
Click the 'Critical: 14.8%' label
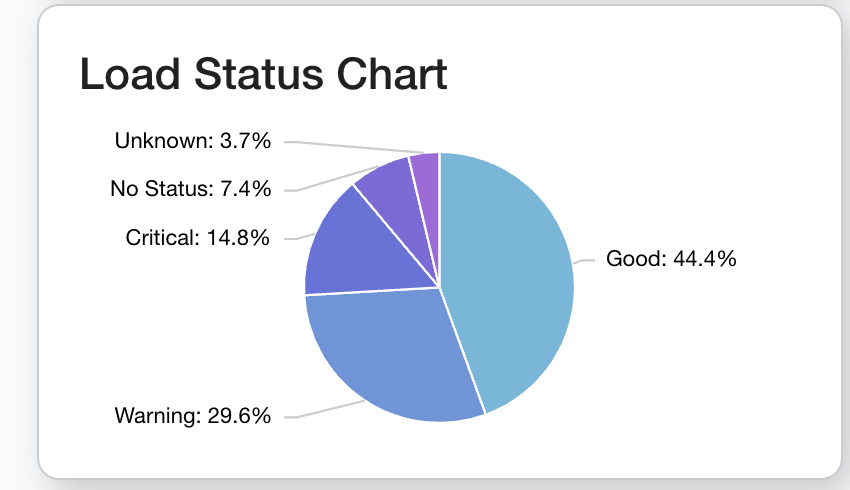click(198, 238)
